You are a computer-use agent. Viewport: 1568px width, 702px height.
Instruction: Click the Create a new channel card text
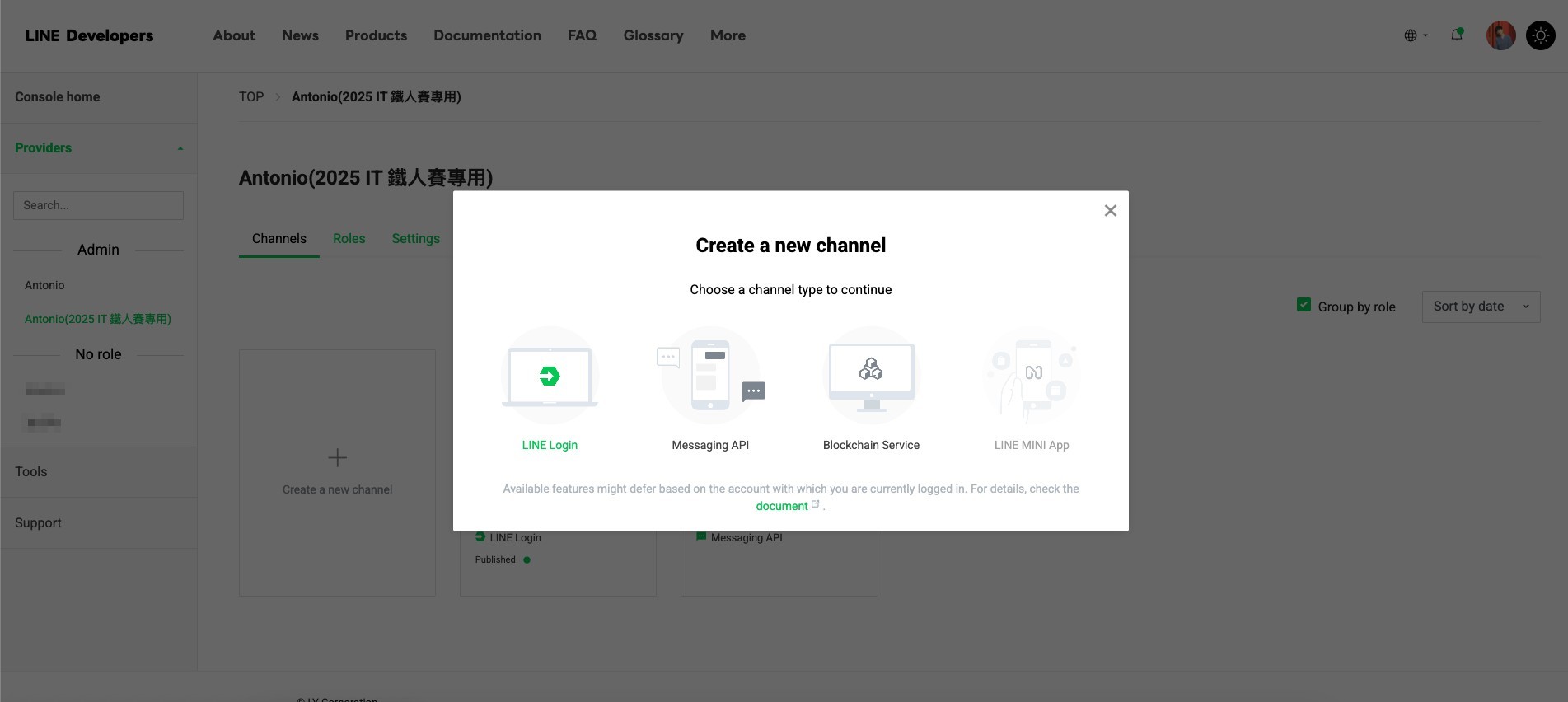[x=337, y=489]
